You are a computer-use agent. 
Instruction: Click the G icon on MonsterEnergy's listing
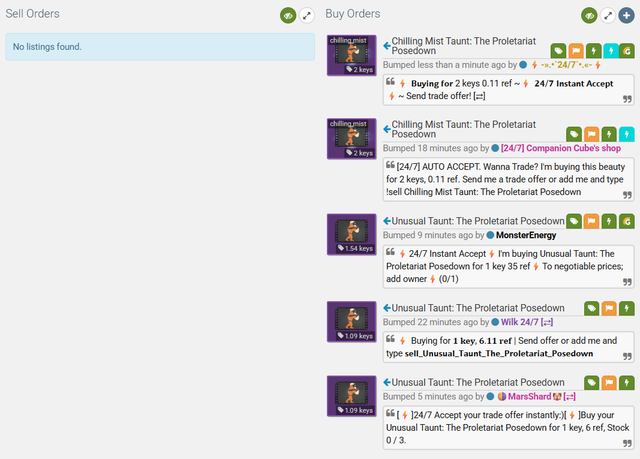point(627,221)
